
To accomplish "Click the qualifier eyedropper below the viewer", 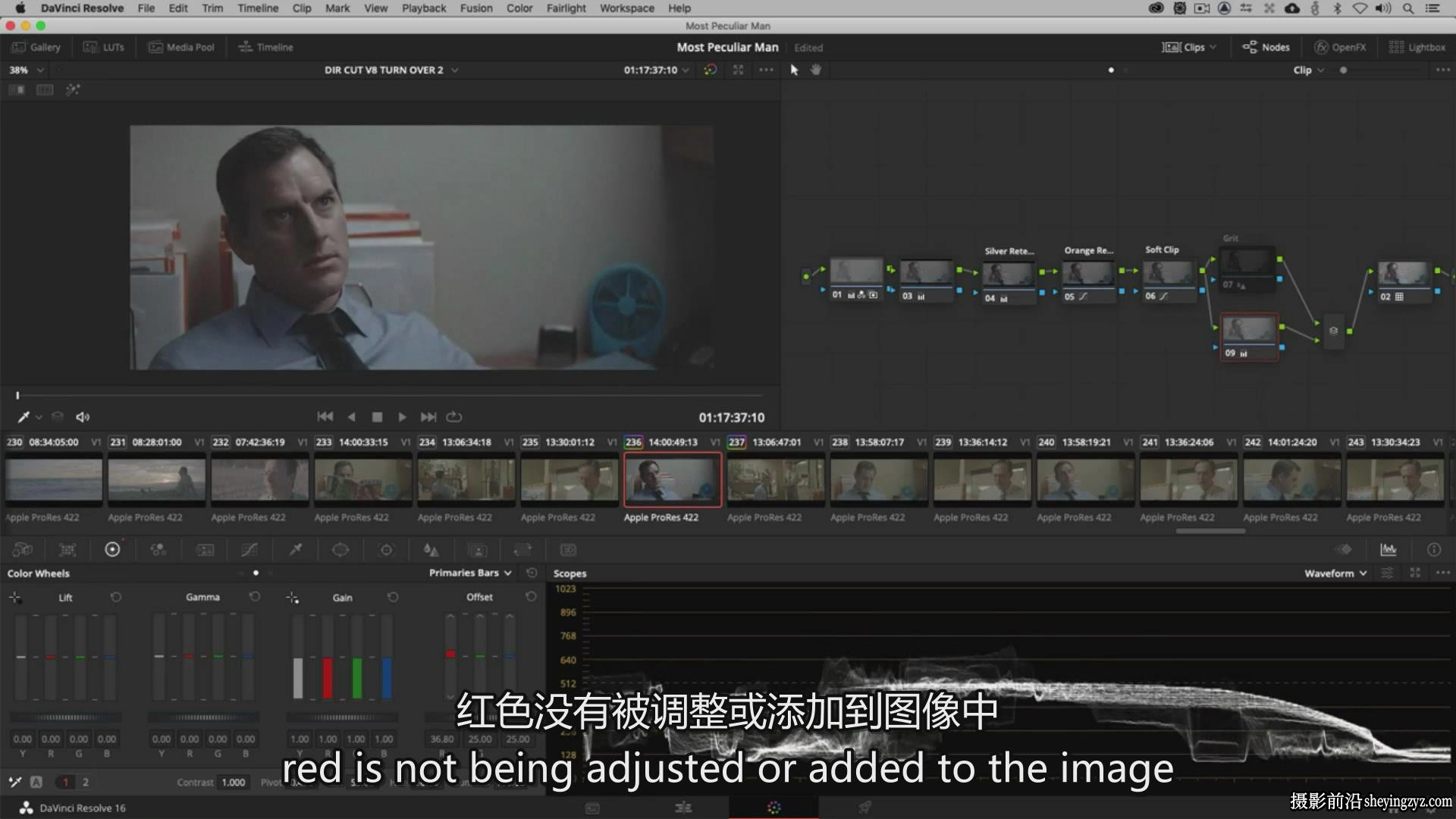I will [x=24, y=417].
